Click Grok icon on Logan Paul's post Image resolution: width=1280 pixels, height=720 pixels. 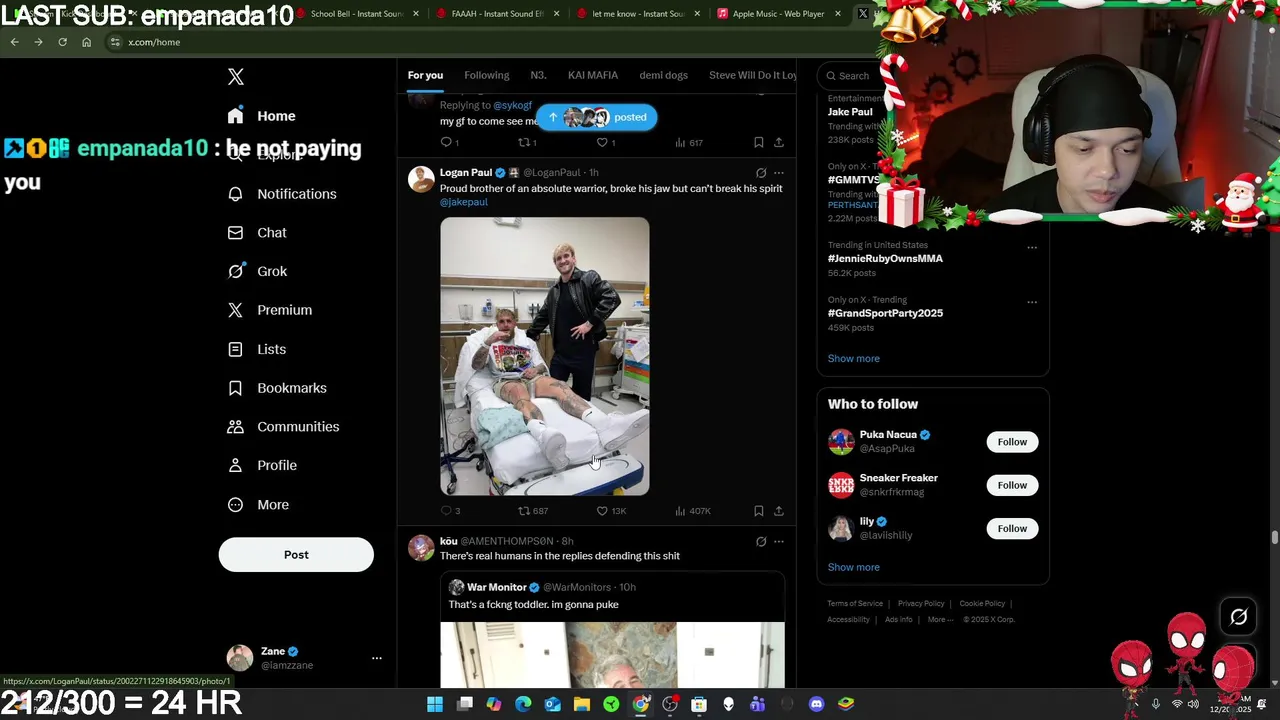(761, 173)
